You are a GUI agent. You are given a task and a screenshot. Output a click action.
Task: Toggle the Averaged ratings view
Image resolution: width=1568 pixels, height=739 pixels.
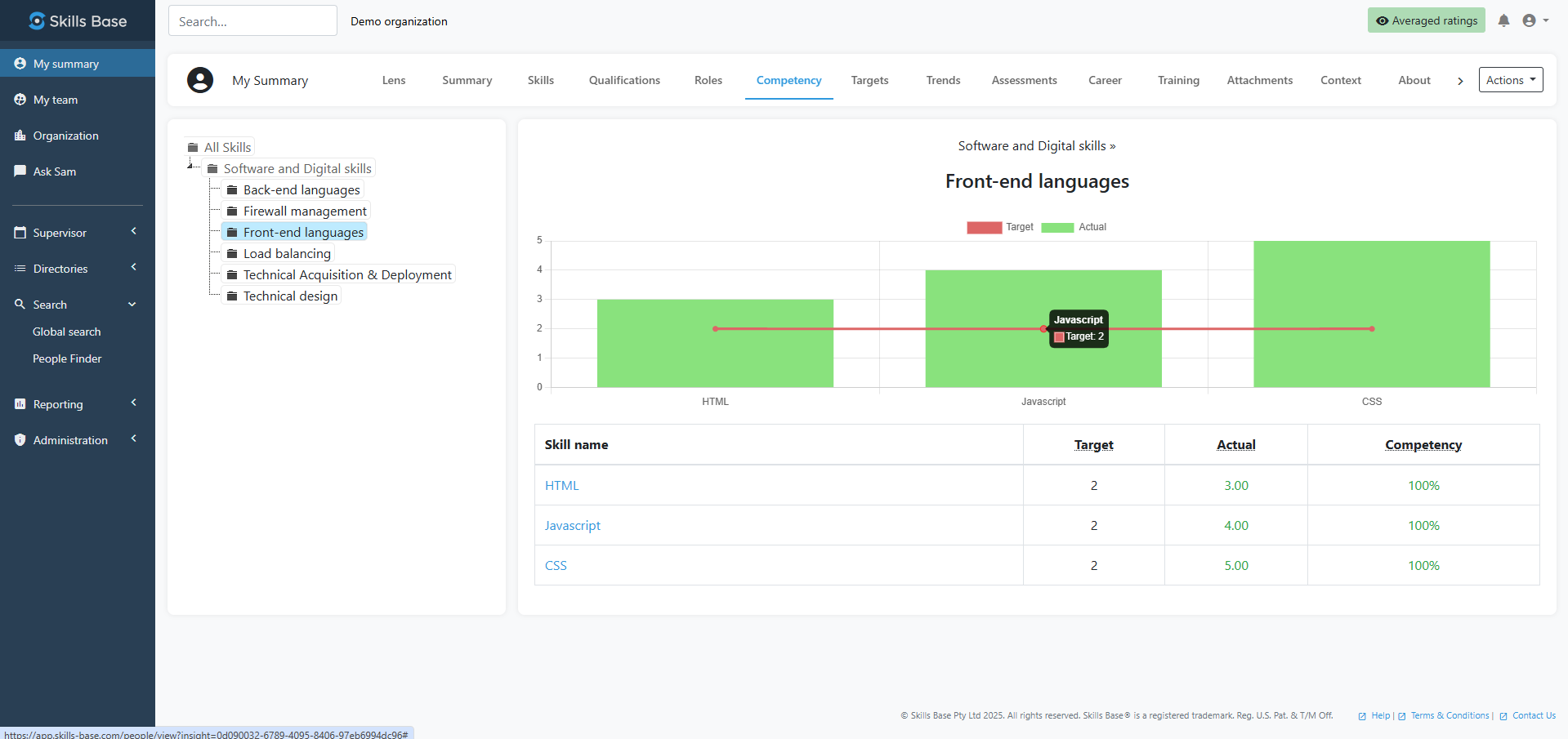coord(1425,20)
